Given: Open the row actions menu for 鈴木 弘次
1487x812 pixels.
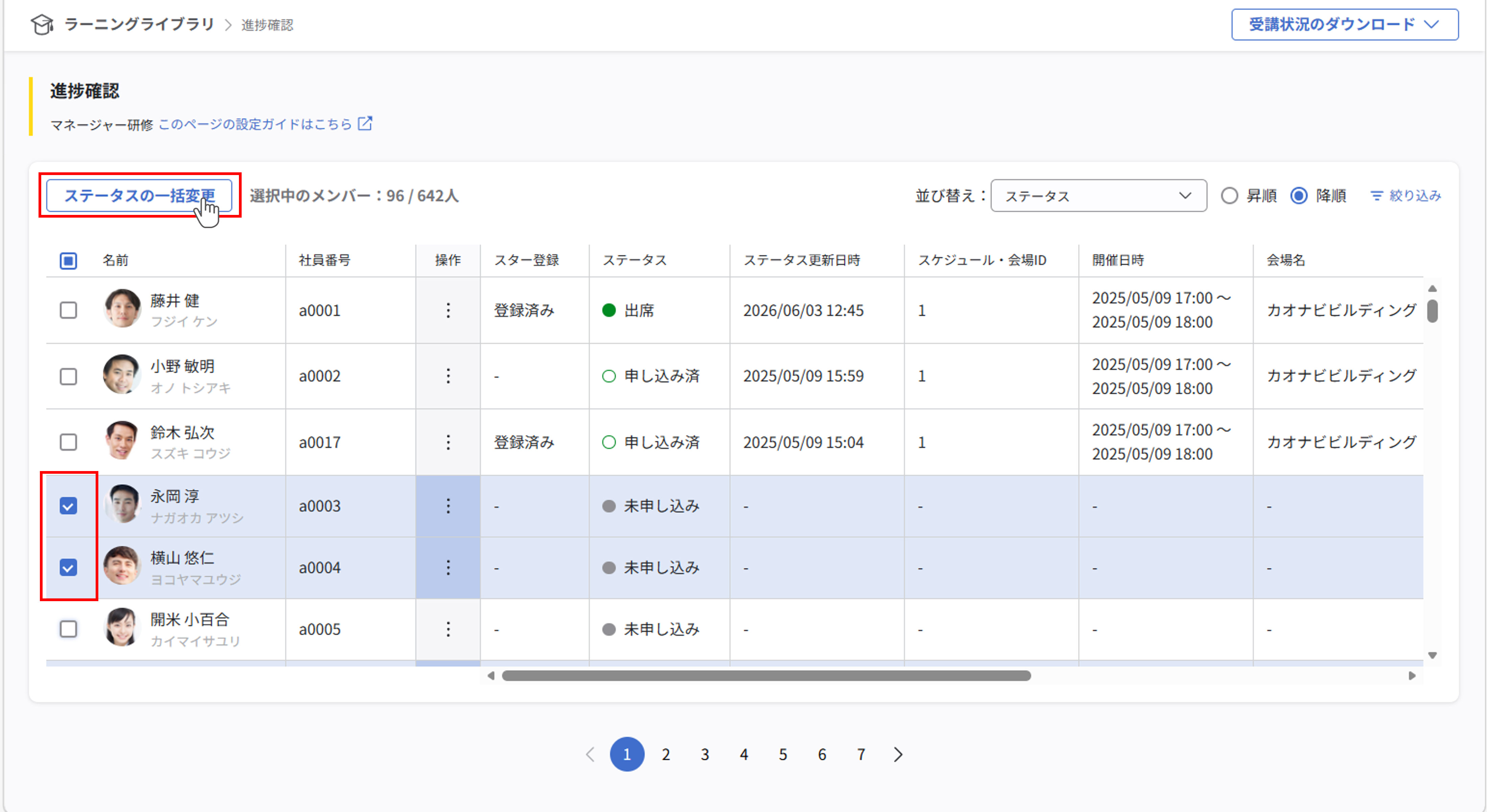Looking at the screenshot, I should tap(448, 443).
